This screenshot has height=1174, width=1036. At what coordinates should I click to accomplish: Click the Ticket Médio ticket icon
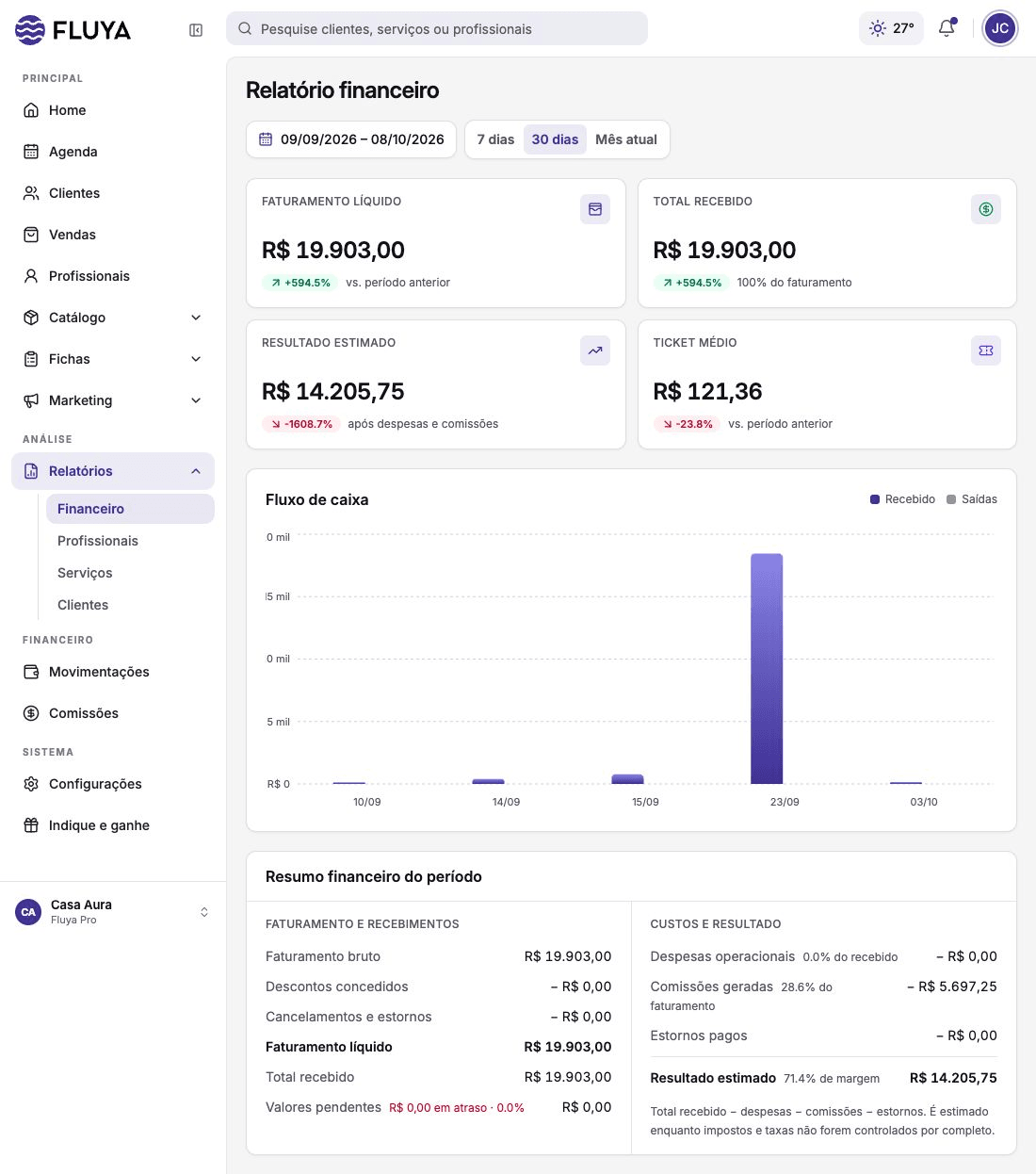click(986, 351)
